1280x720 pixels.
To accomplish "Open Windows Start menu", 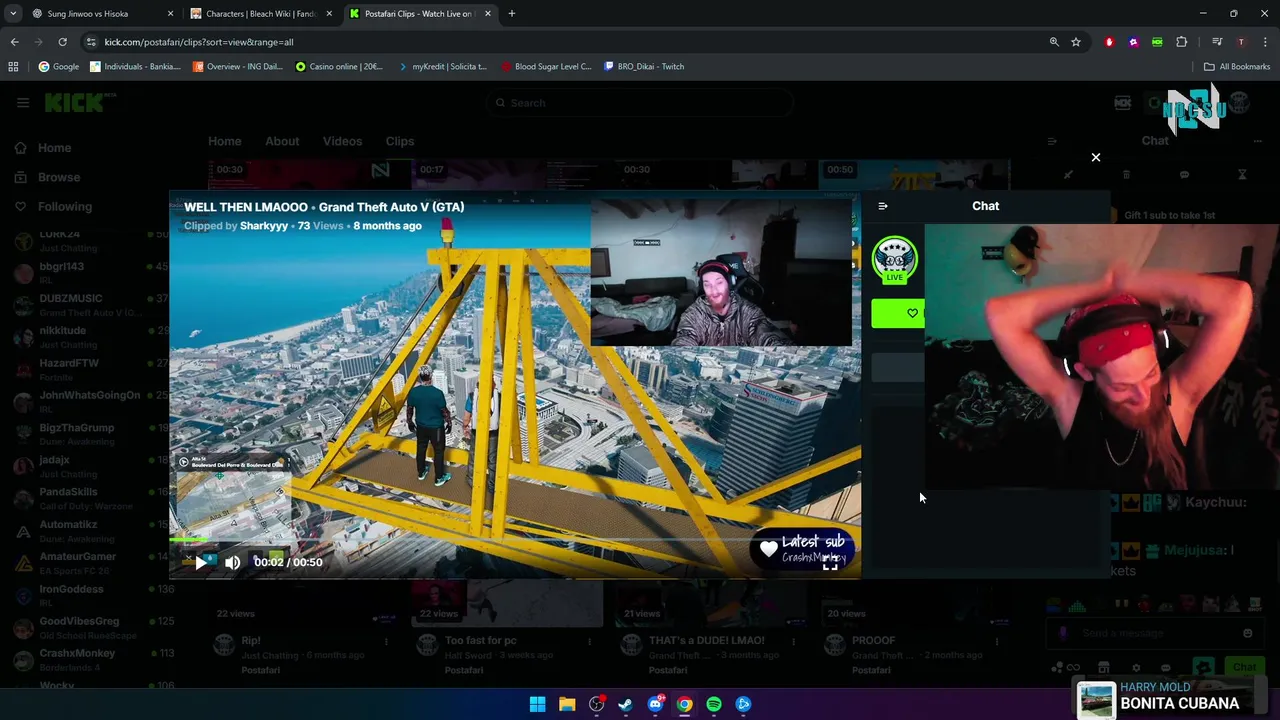I will [x=537, y=704].
